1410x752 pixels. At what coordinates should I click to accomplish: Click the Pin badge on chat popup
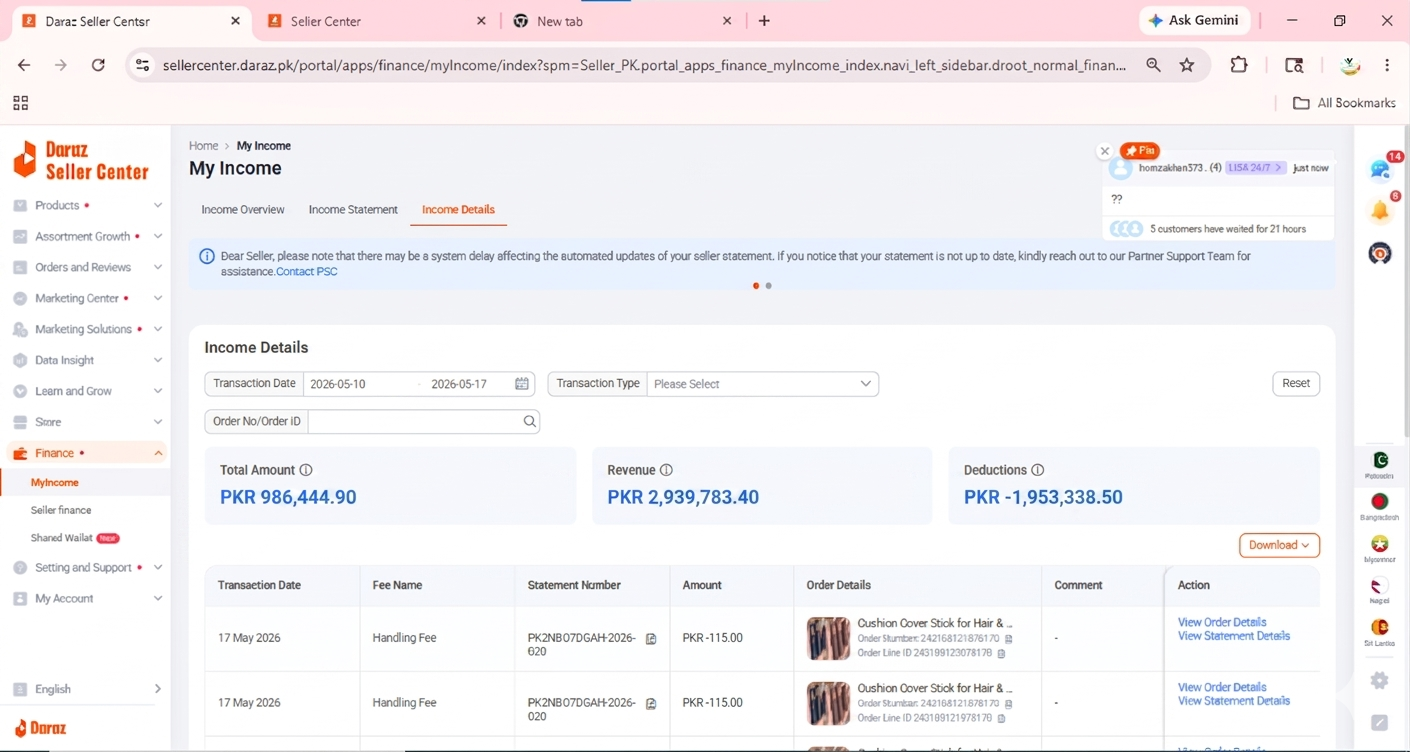1139,151
